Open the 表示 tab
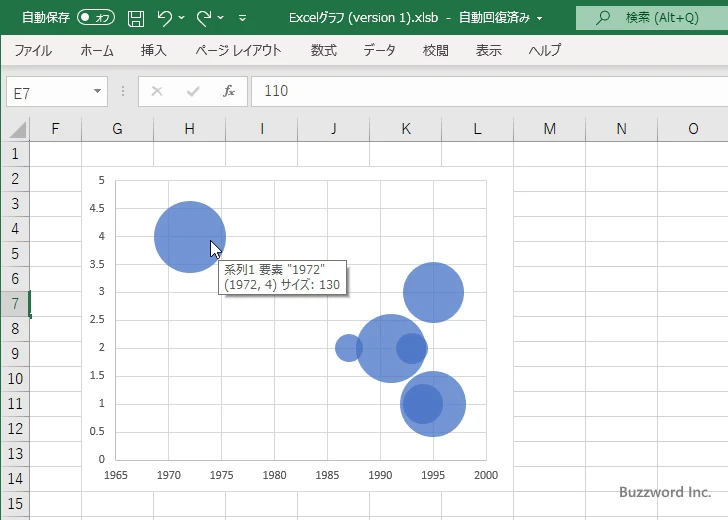The image size is (728, 520). (488, 50)
